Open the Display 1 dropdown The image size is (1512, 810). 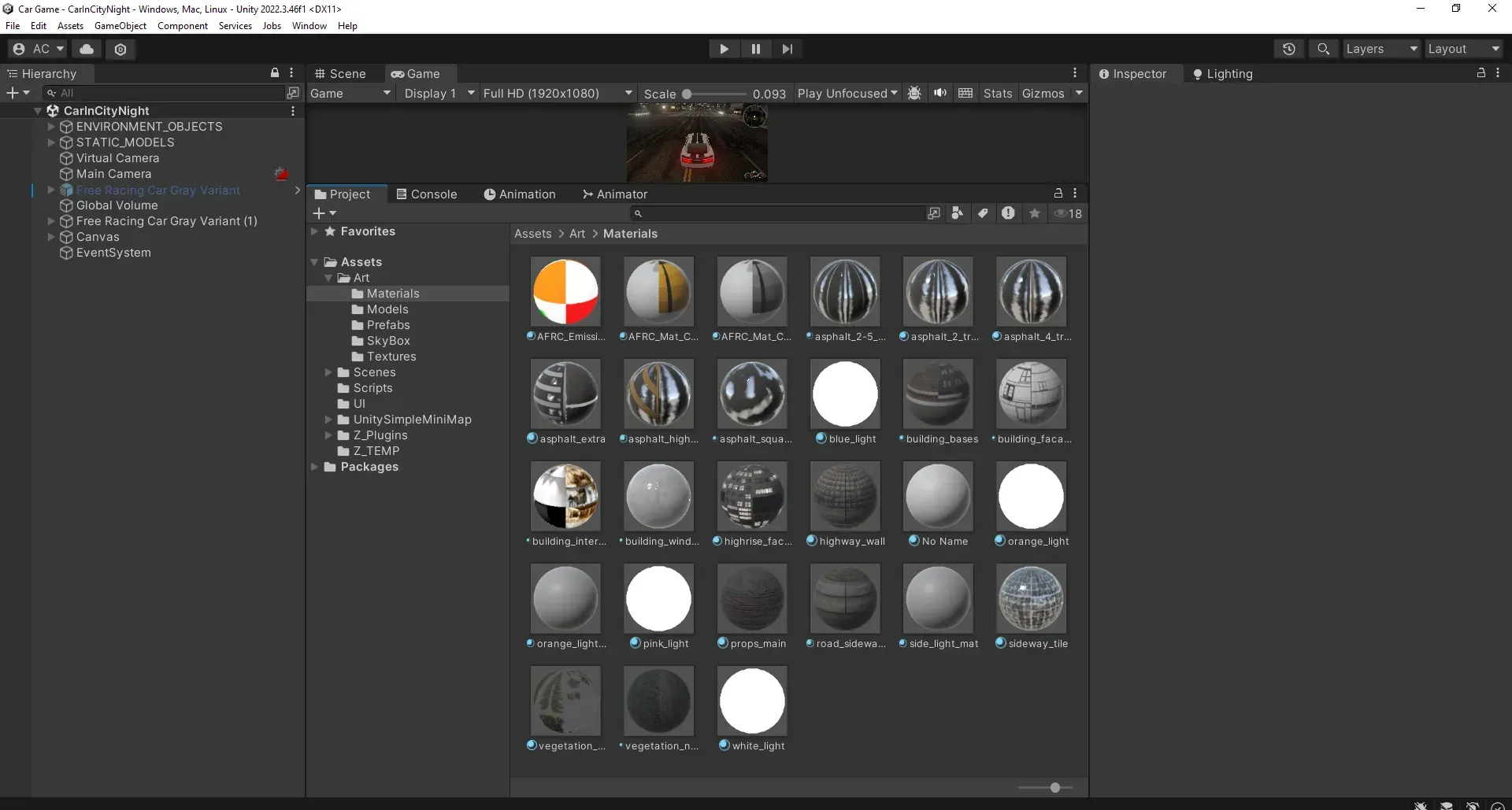point(439,93)
